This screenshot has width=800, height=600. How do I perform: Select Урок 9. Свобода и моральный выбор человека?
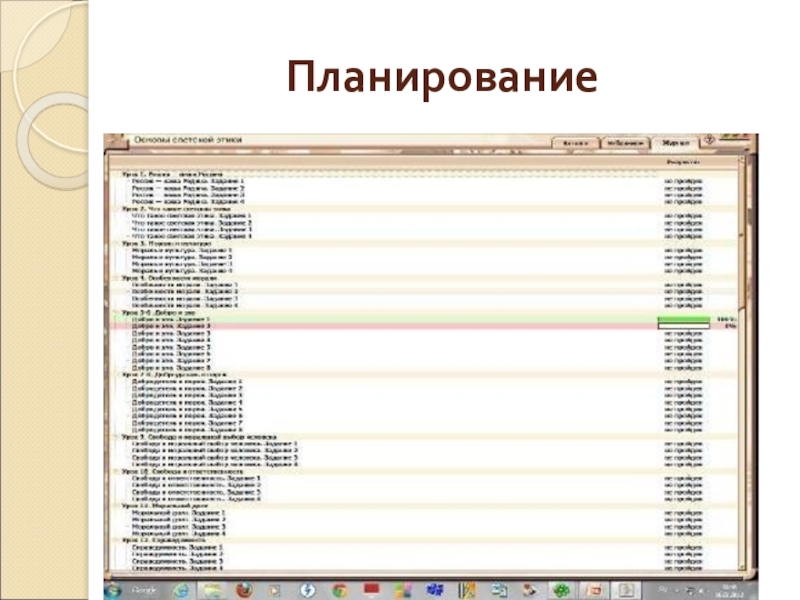199,437
